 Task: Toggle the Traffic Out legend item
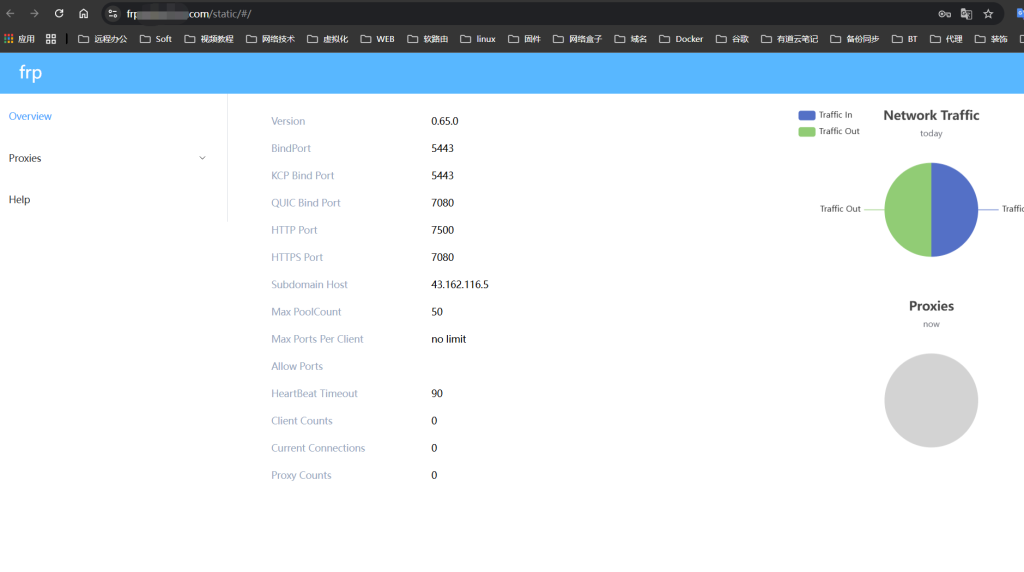828,131
